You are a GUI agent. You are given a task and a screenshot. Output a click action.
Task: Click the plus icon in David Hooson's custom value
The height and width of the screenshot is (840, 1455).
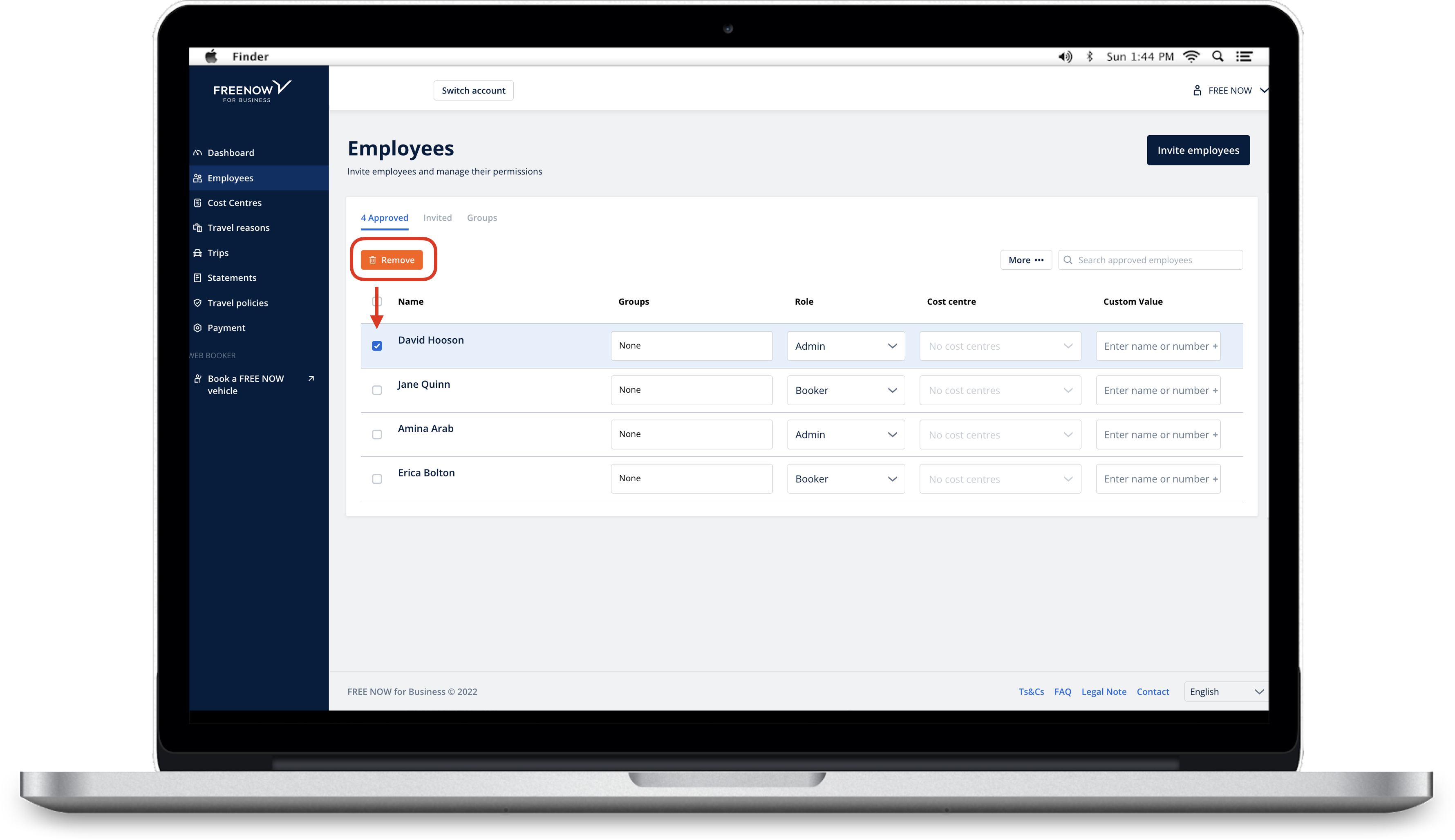point(1215,346)
